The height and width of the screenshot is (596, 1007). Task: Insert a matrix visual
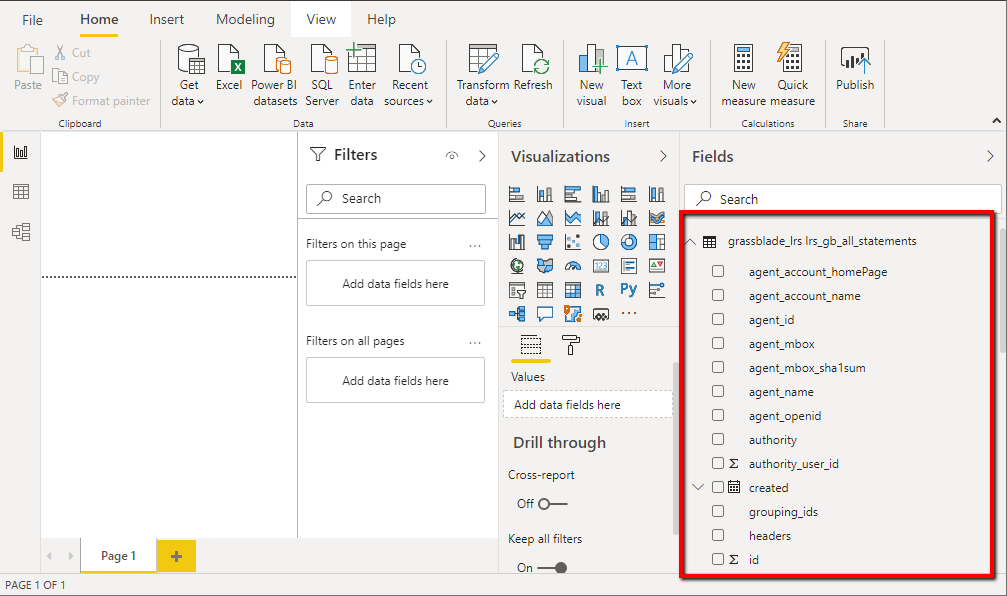click(x=573, y=290)
